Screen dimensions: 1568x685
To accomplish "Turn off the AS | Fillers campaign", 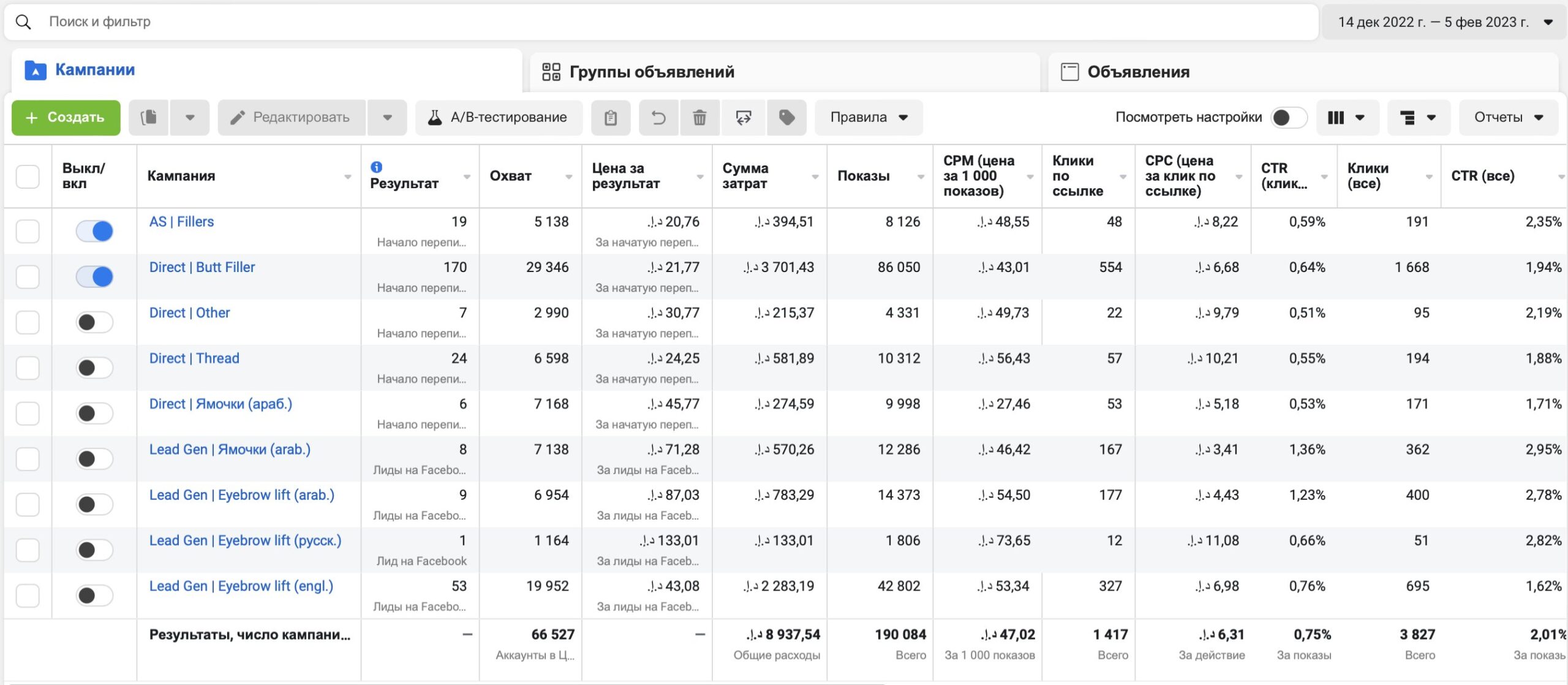I will tap(94, 231).
